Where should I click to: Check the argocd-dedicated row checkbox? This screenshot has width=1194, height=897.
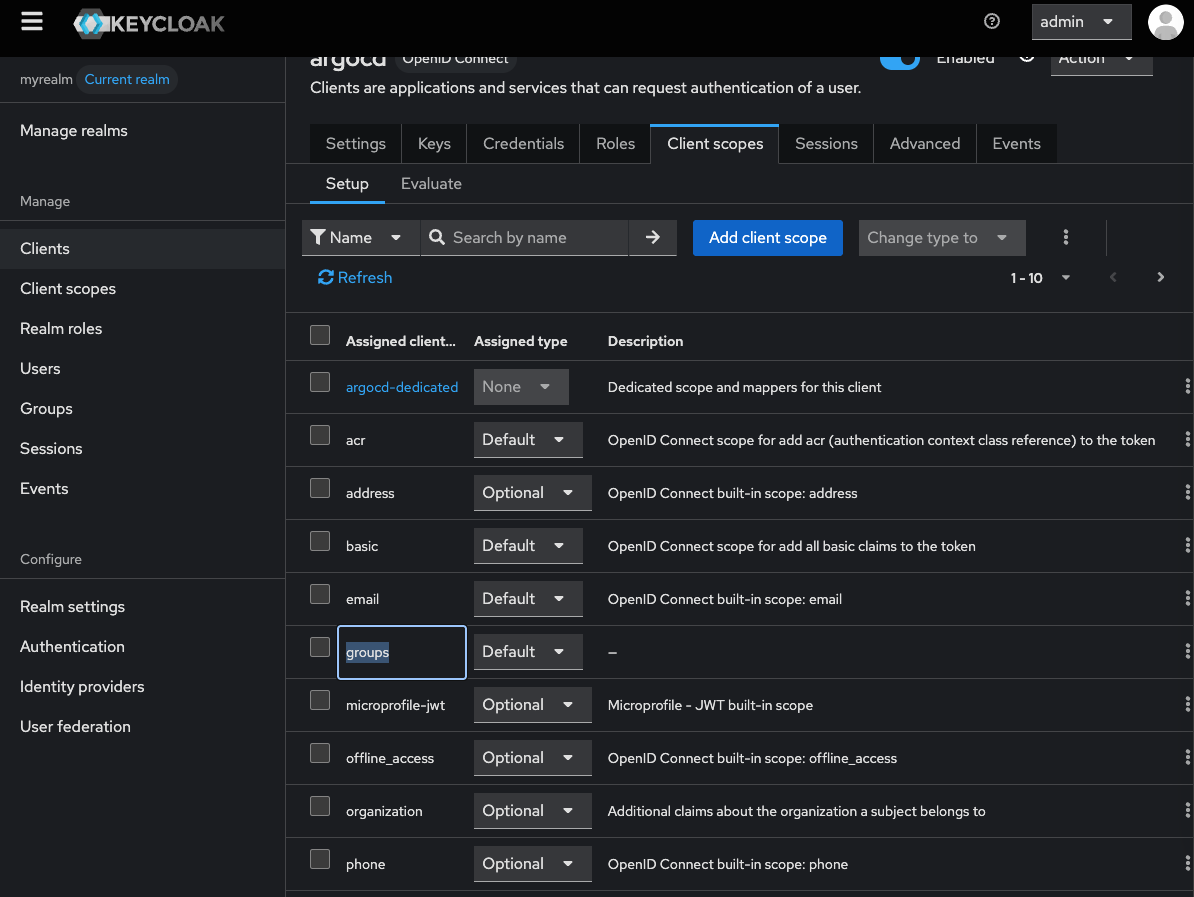[320, 382]
